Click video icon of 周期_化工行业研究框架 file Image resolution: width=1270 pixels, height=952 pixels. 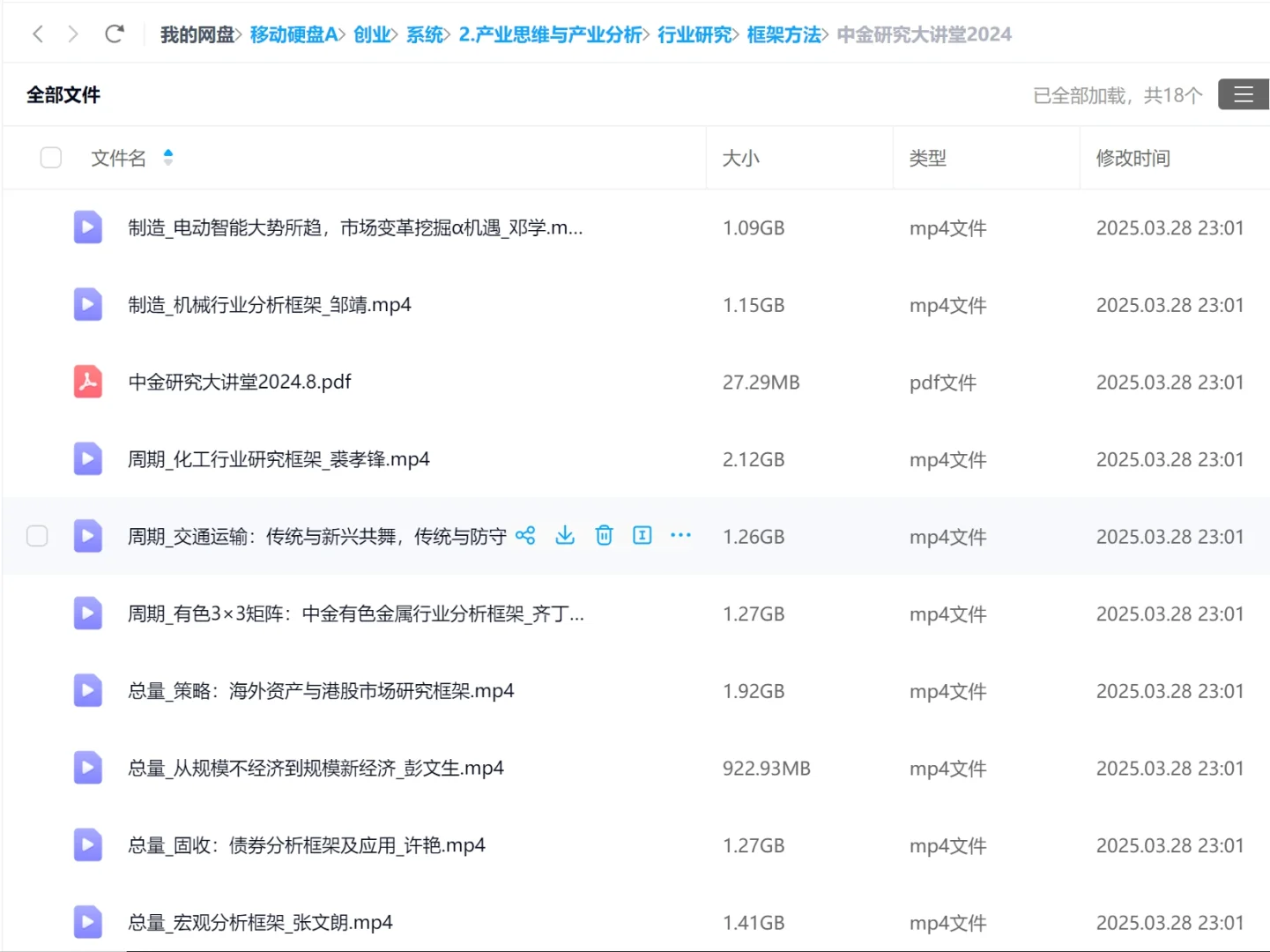(x=87, y=459)
